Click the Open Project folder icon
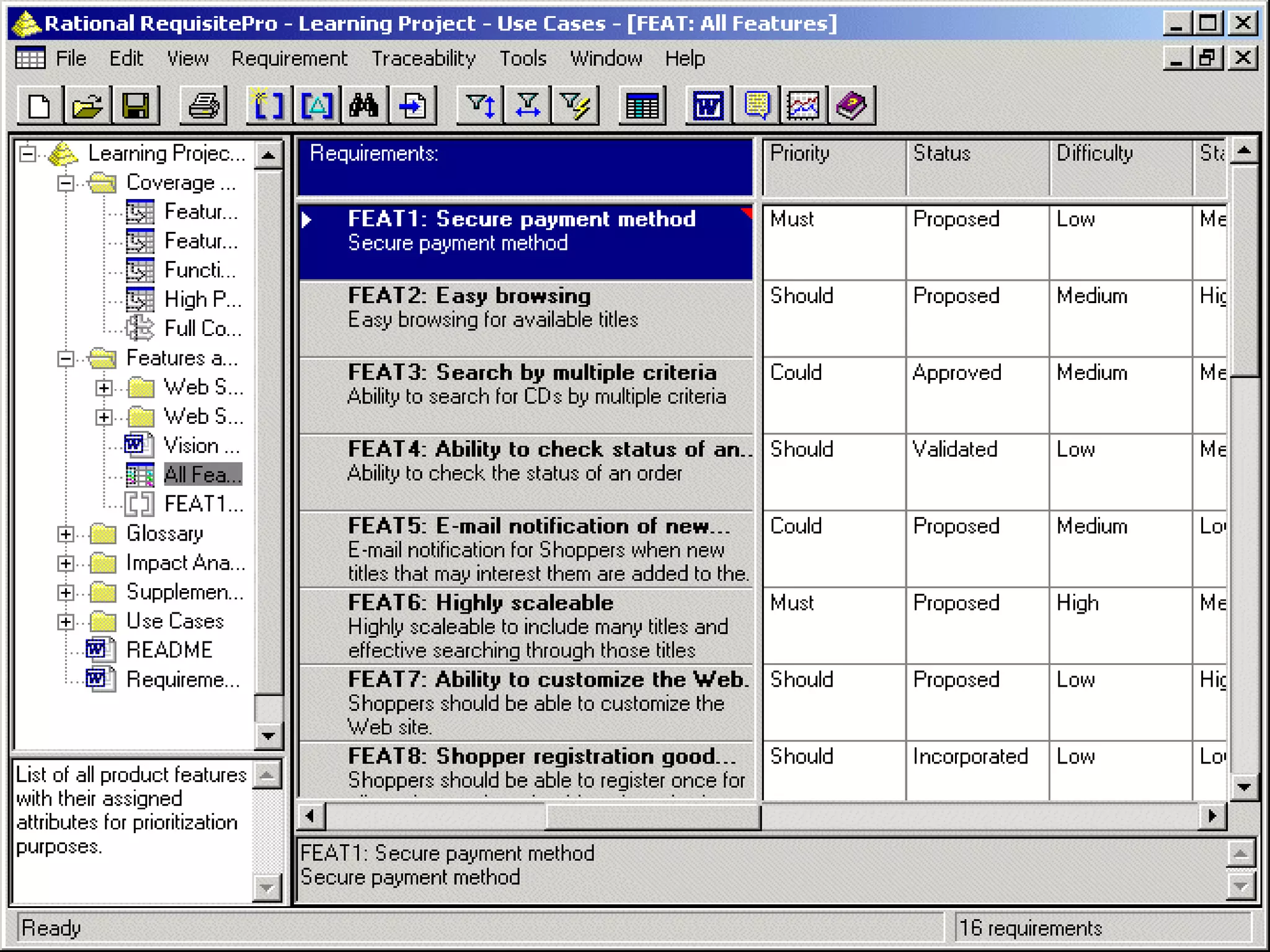1270x952 pixels. 87,106
